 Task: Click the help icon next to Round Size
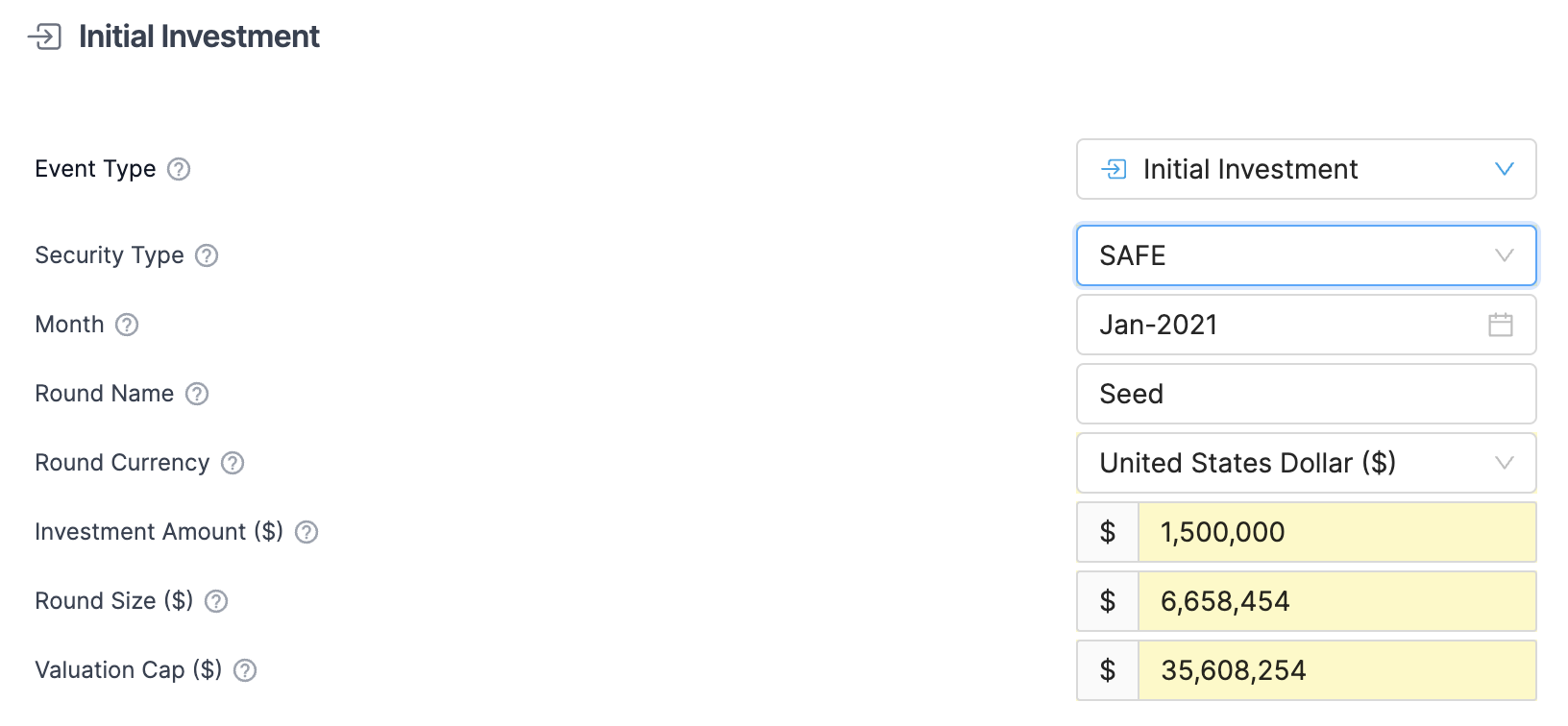click(x=216, y=601)
